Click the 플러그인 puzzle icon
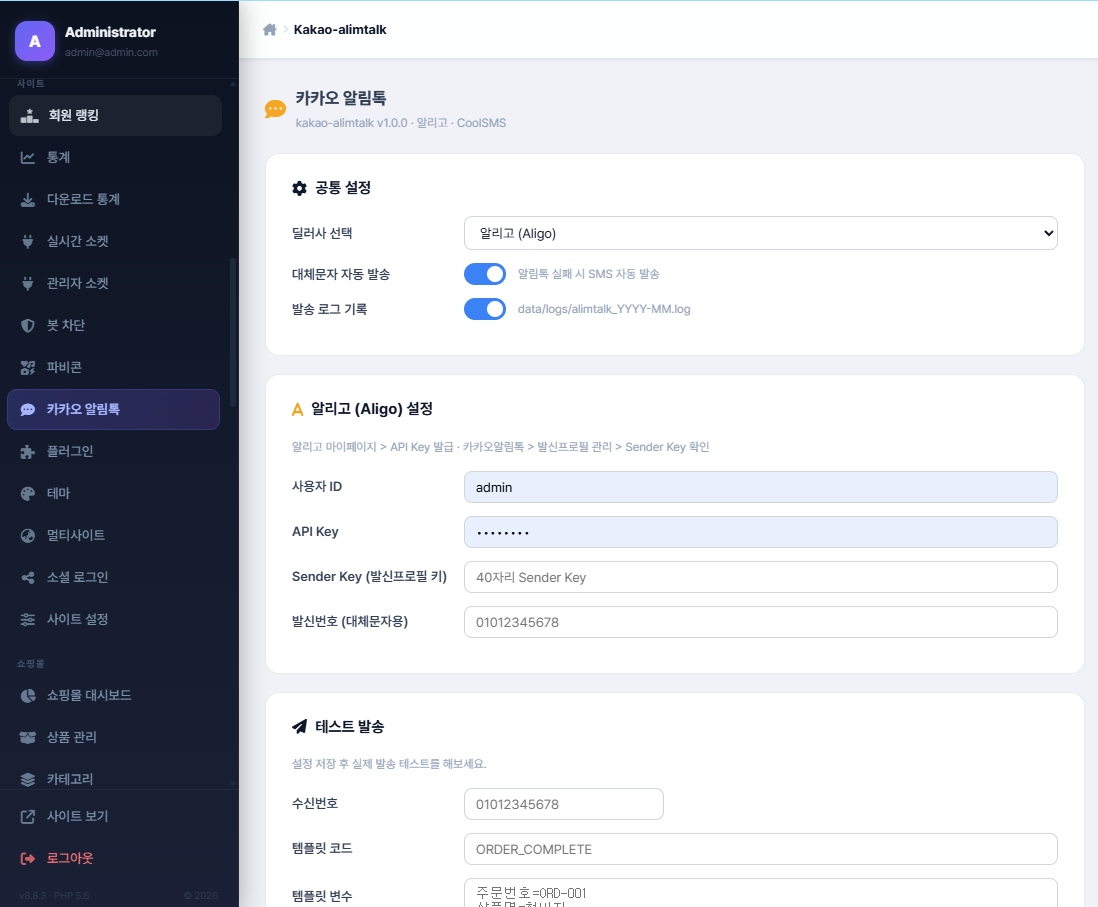 point(27,452)
